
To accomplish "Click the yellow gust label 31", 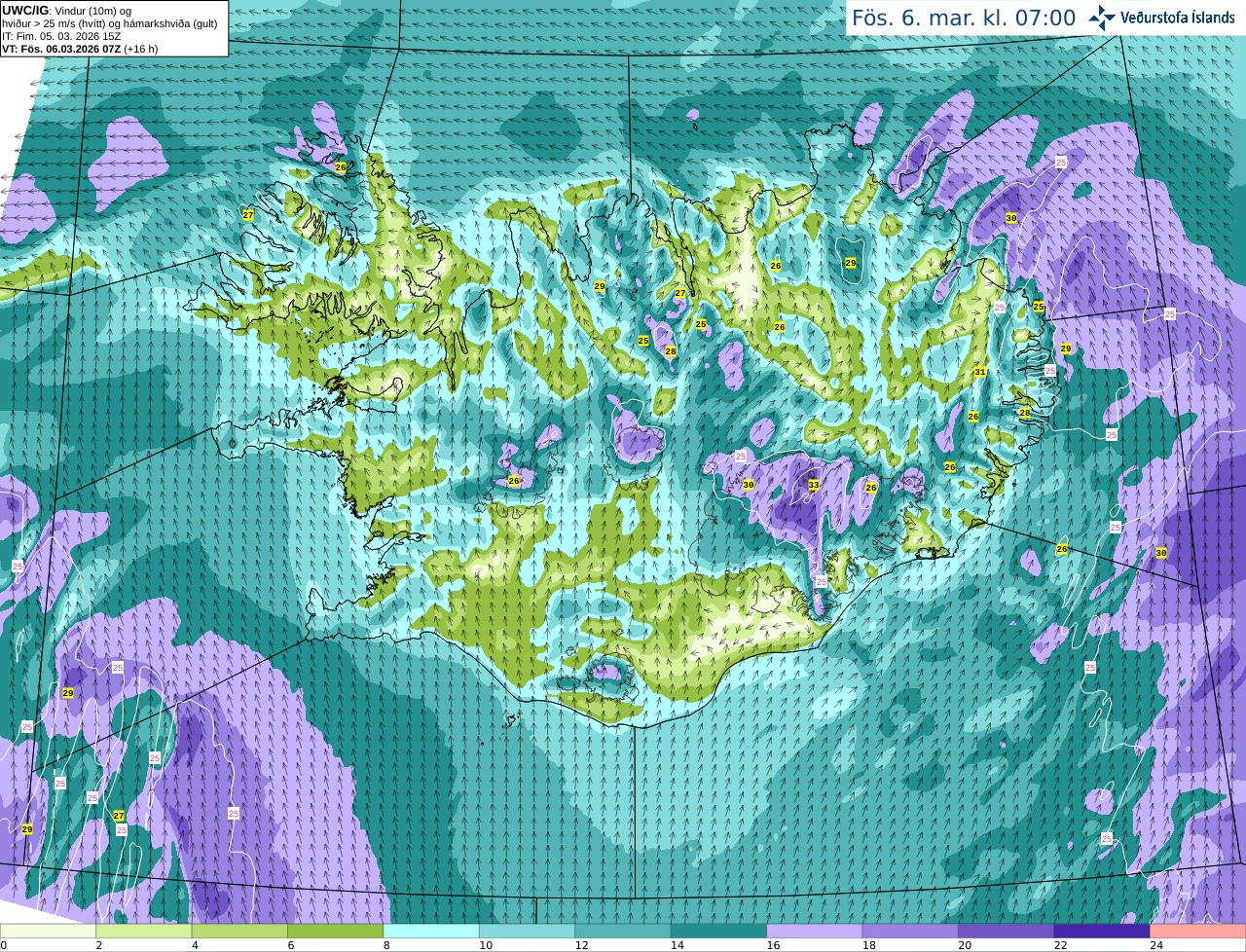I will click(980, 372).
